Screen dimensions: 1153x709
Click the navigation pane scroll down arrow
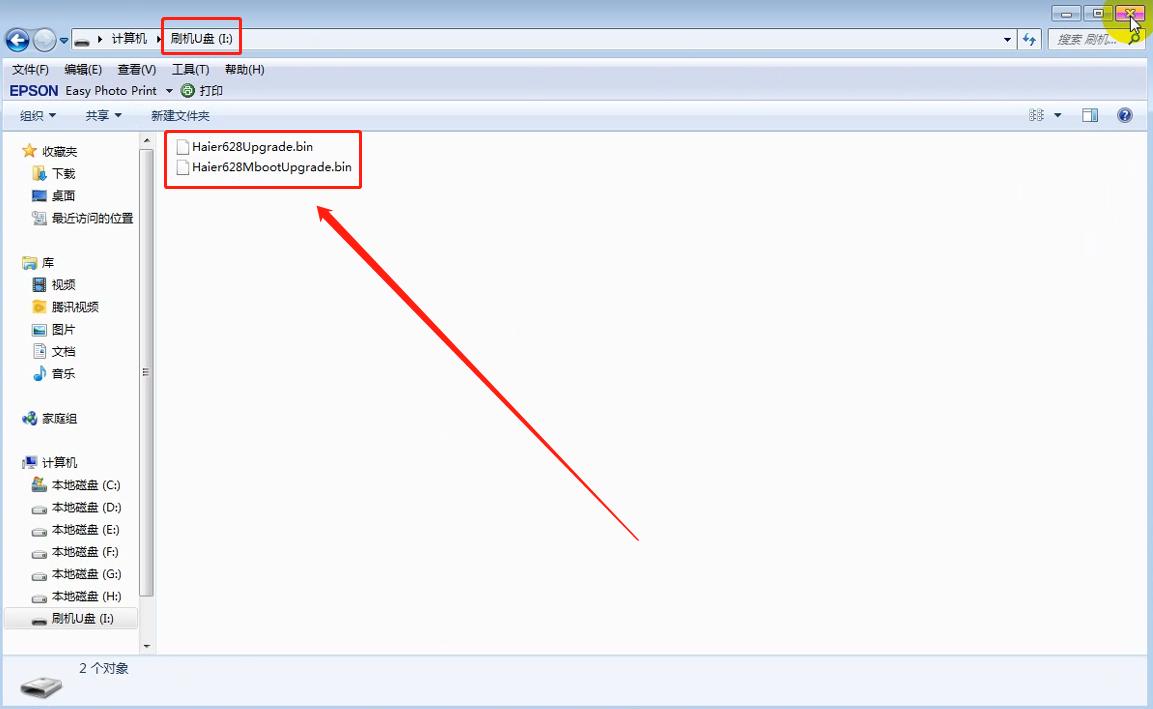pos(146,646)
